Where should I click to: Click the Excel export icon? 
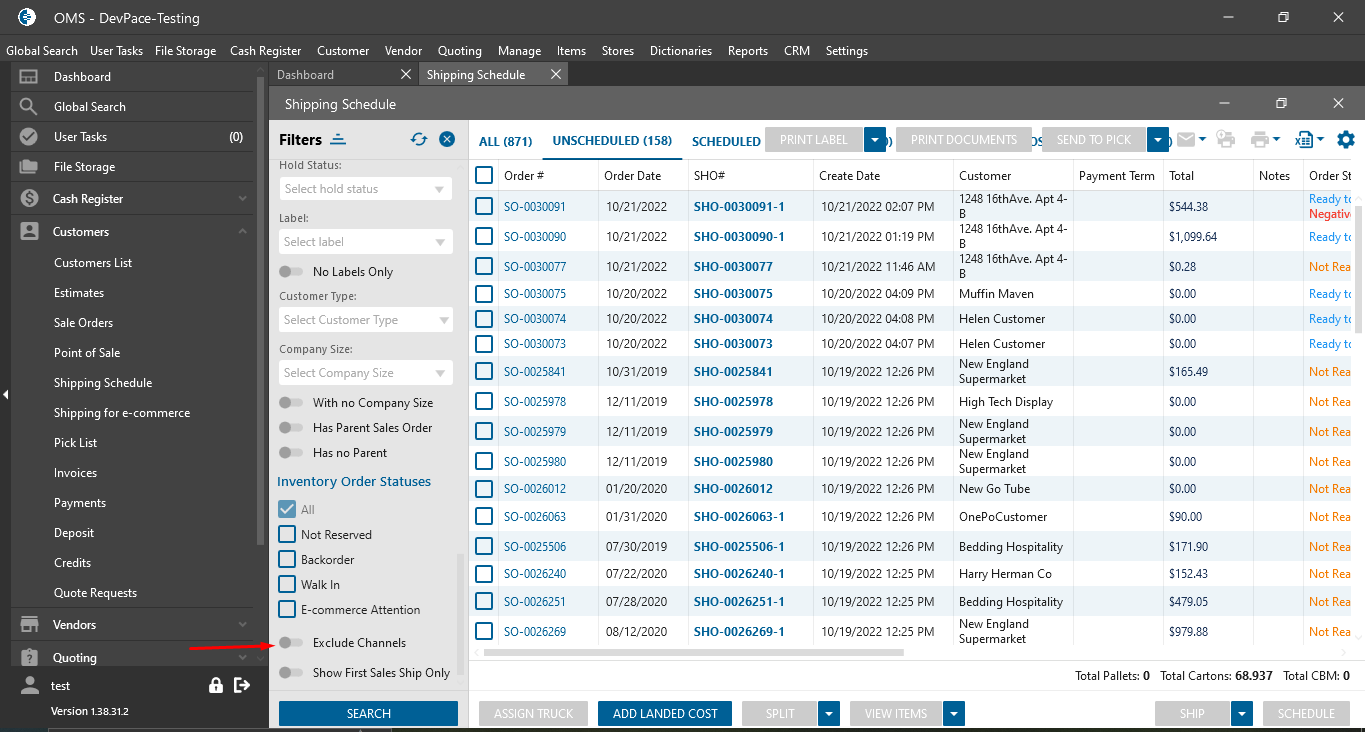coord(1303,140)
